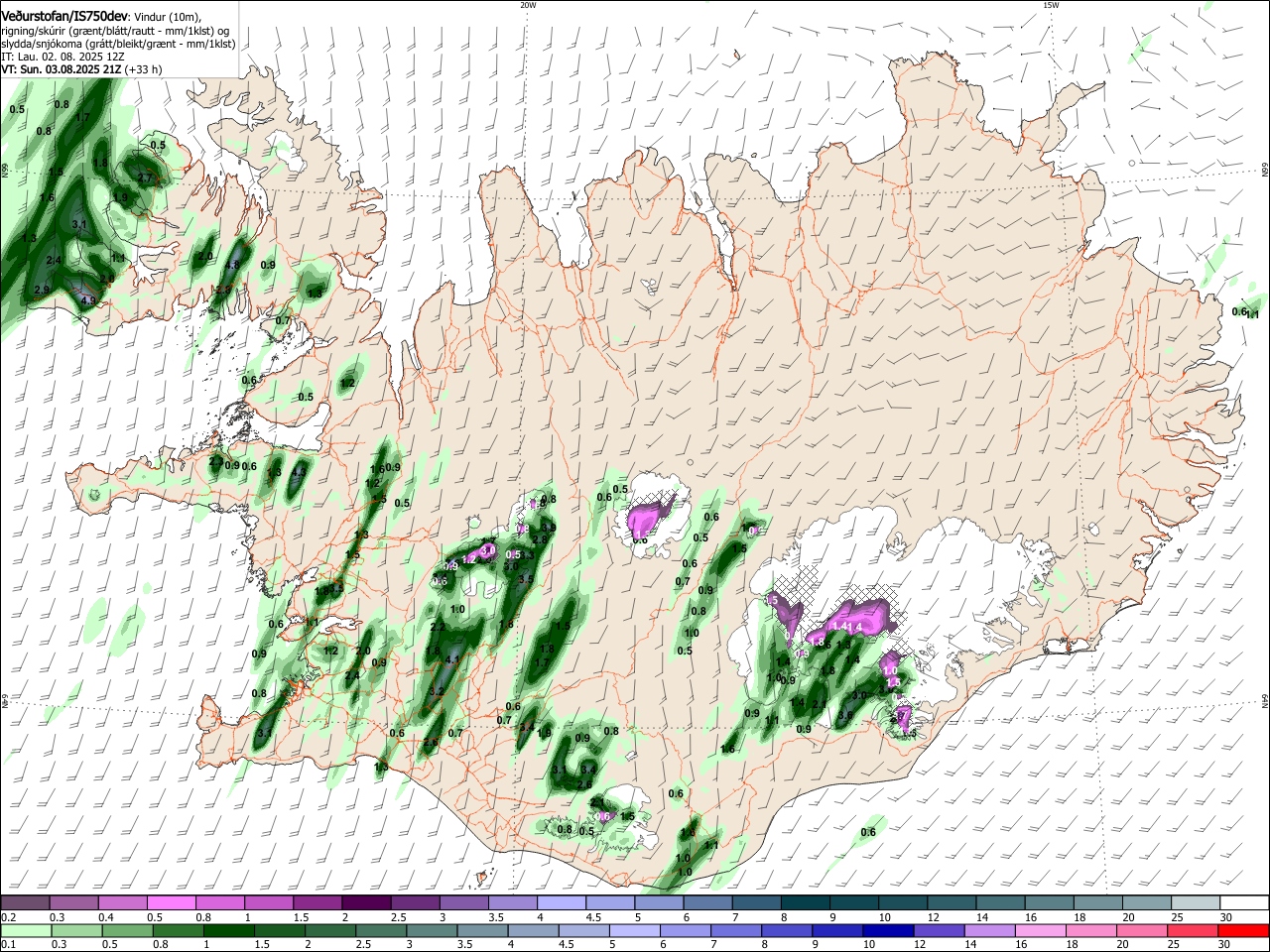Screen dimensions: 1270x952
Task: Click the 15W longitude label at top
Action: pyautogui.click(x=1051, y=5)
